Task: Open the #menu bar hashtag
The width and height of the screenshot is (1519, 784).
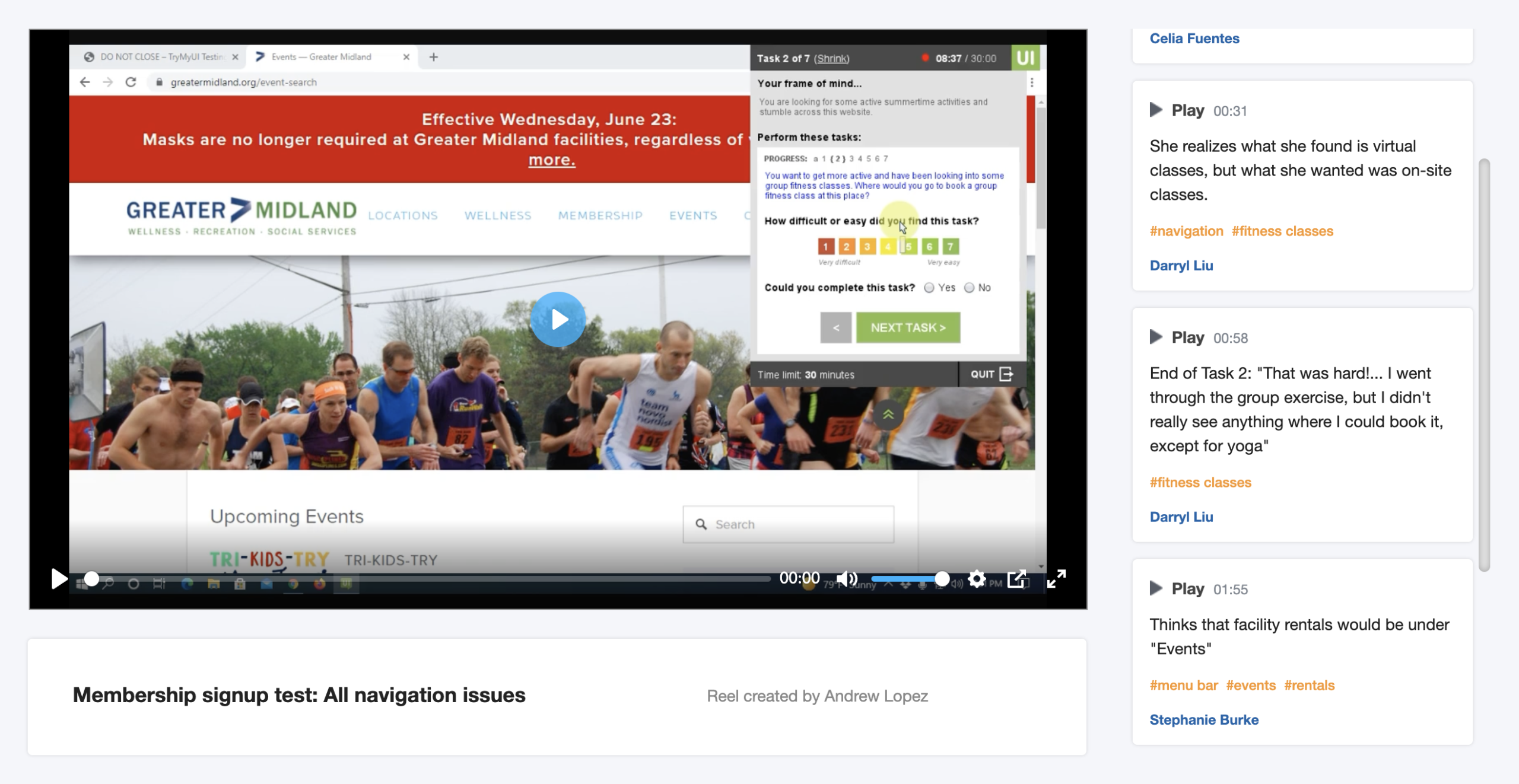Action: point(1184,686)
